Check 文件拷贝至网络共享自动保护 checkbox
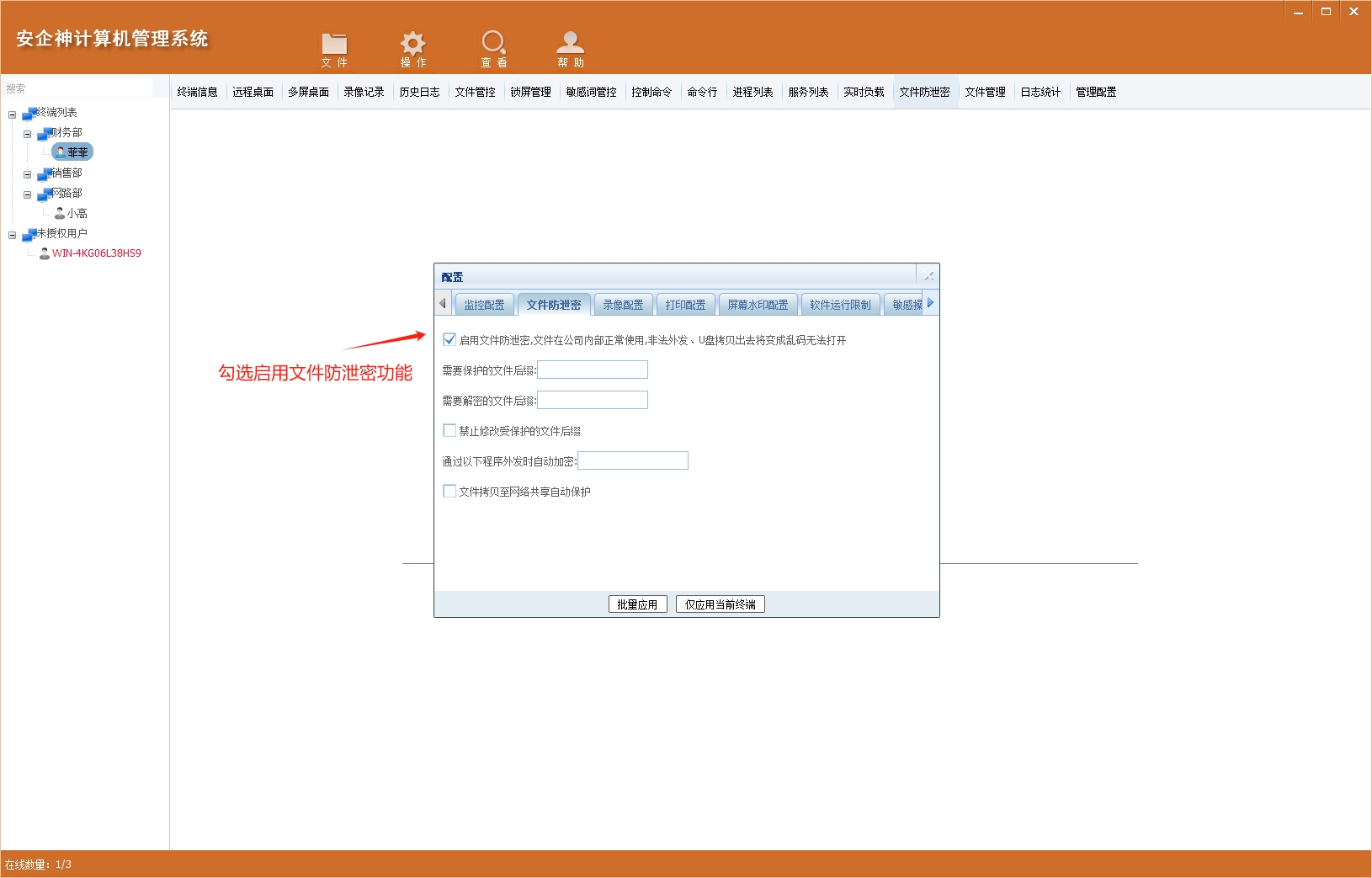This screenshot has width=1372, height=878. click(x=449, y=491)
